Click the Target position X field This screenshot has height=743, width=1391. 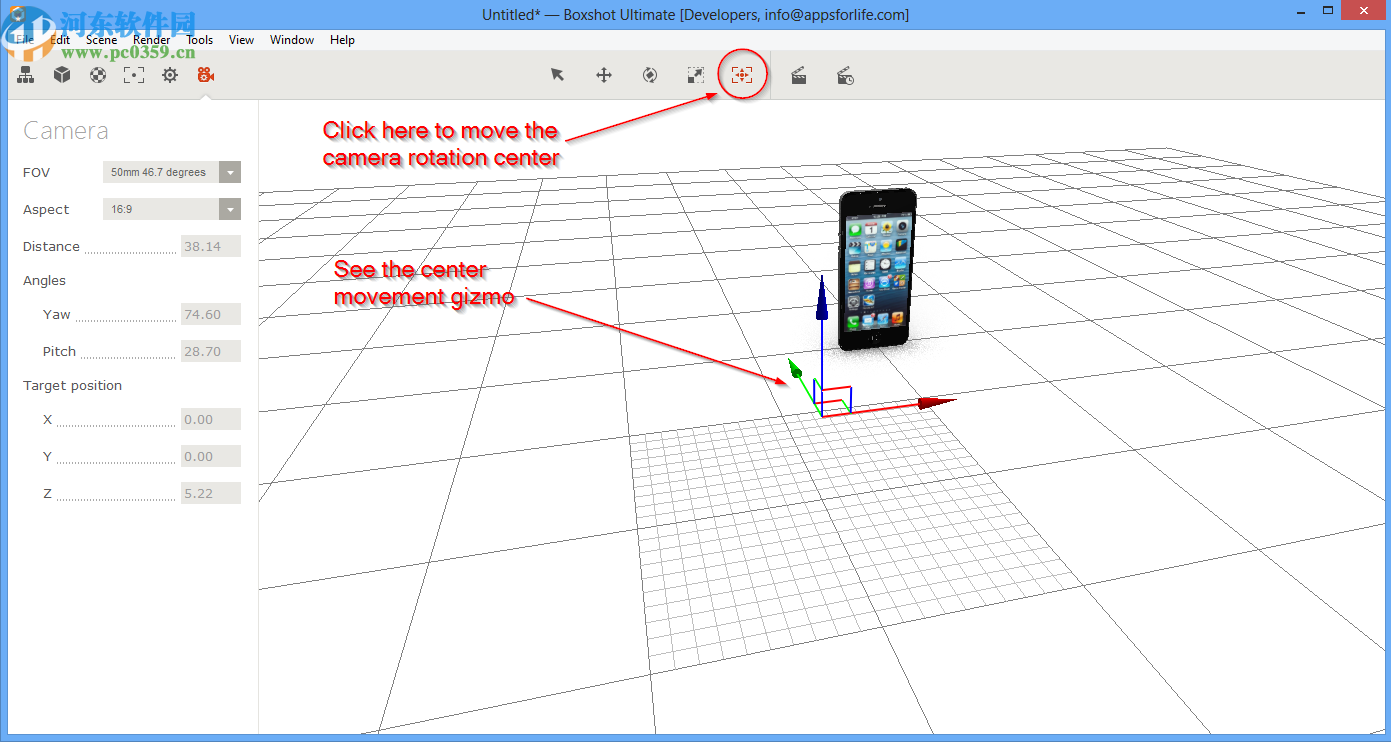coord(211,419)
